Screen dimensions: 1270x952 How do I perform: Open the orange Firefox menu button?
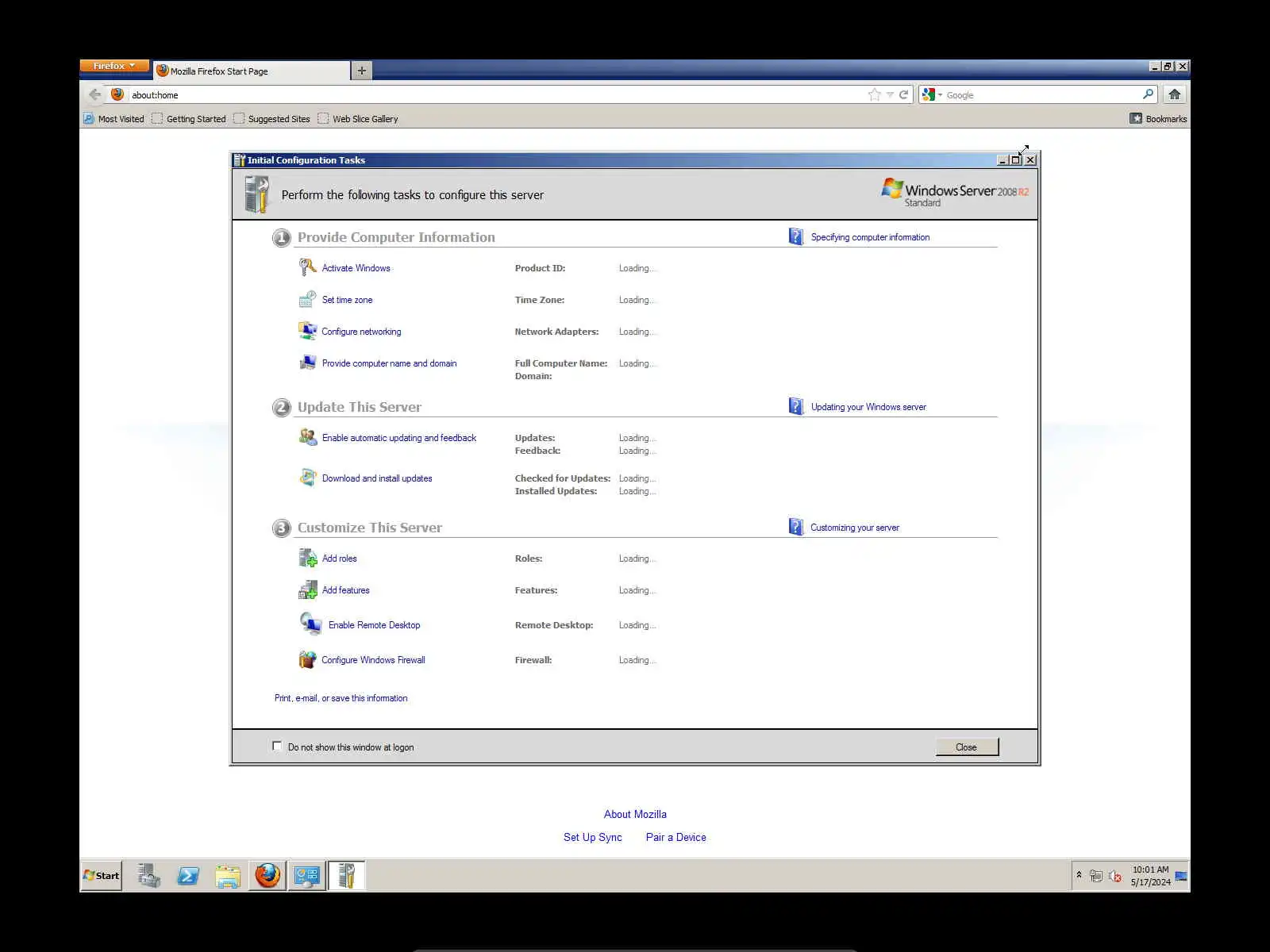click(x=114, y=66)
